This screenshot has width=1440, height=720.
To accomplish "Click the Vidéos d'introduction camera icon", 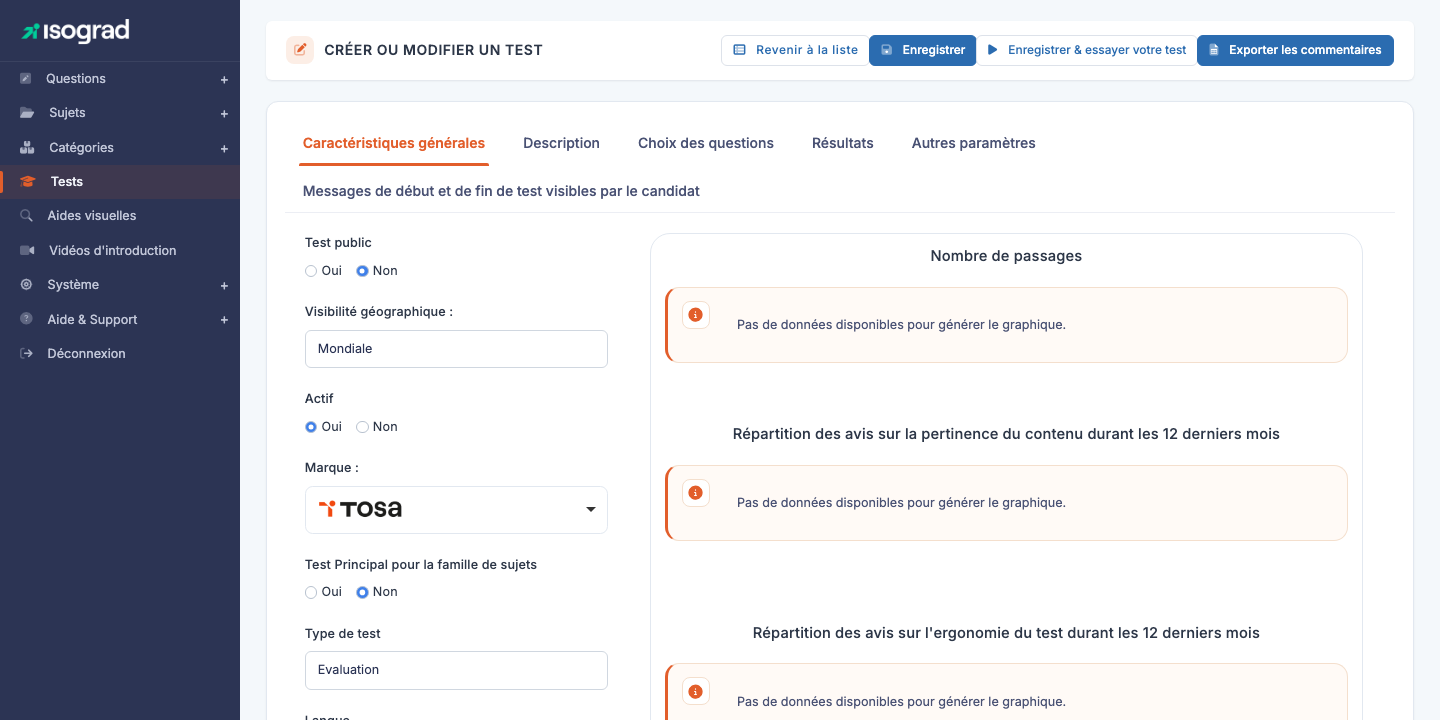I will tap(27, 251).
